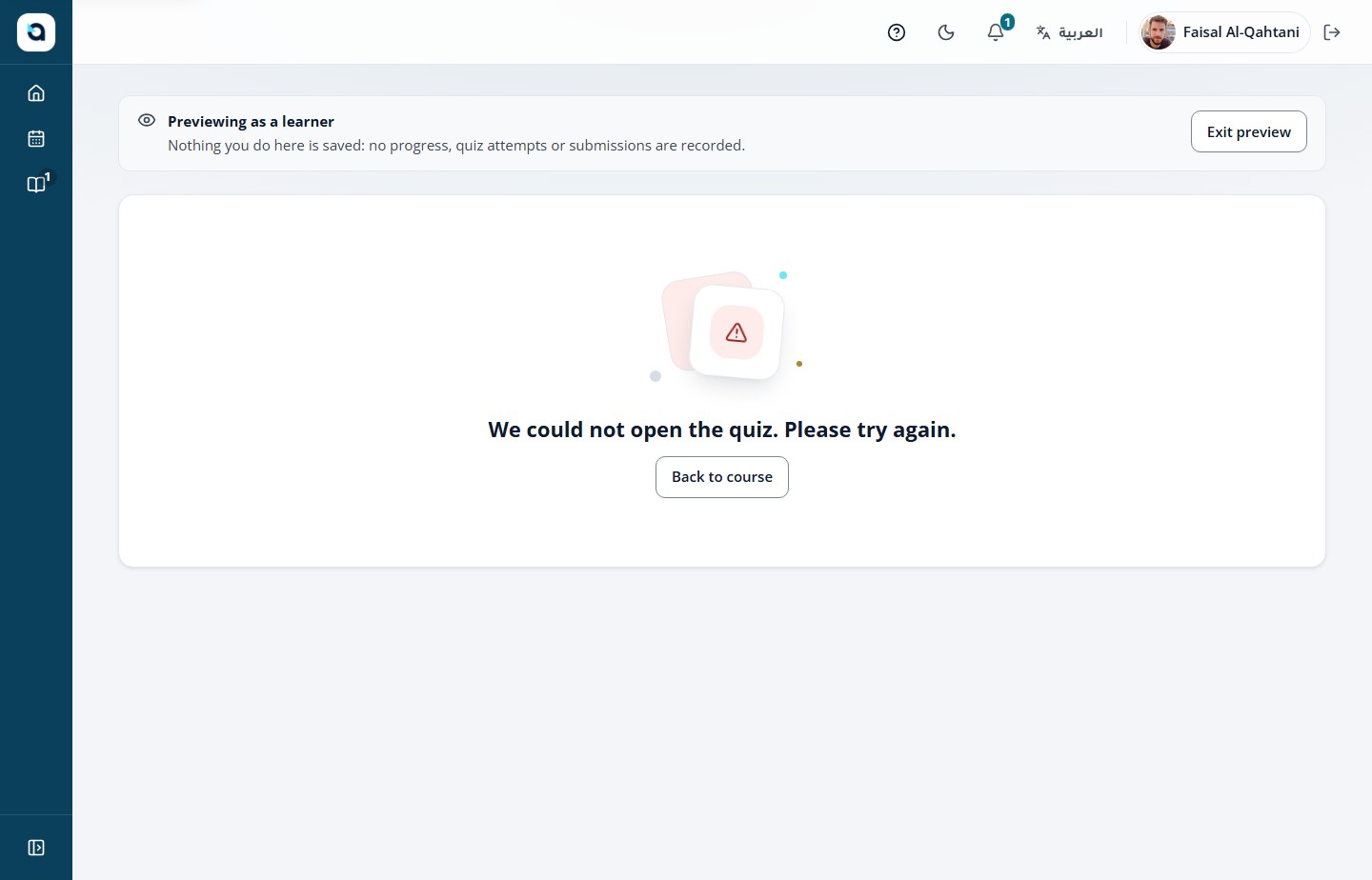Click the app logo in the sidebar
Image resolution: width=1372 pixels, height=880 pixels.
point(36,32)
